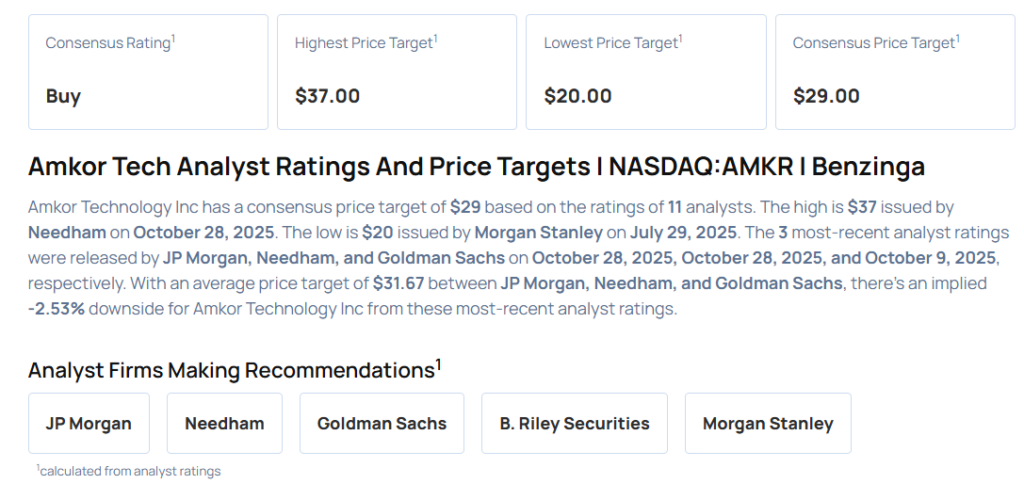This screenshot has width=1024, height=500.
Task: Select the $20.00 lowest target value
Action: coord(577,96)
